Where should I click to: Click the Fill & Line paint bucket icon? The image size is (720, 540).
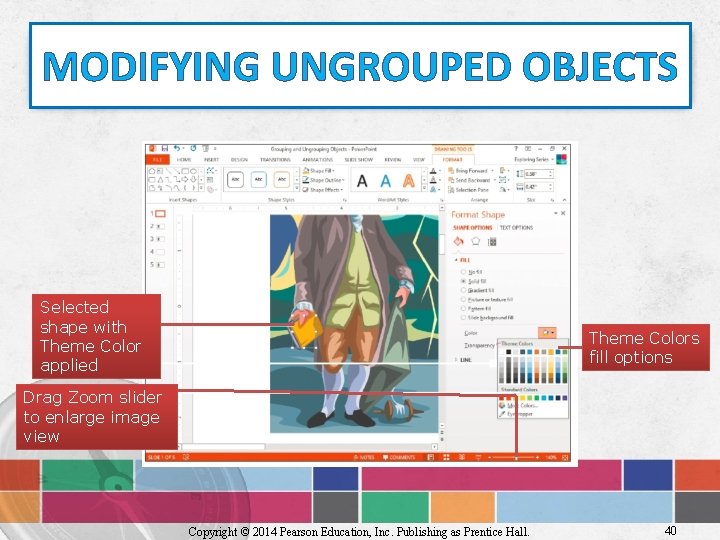click(459, 242)
